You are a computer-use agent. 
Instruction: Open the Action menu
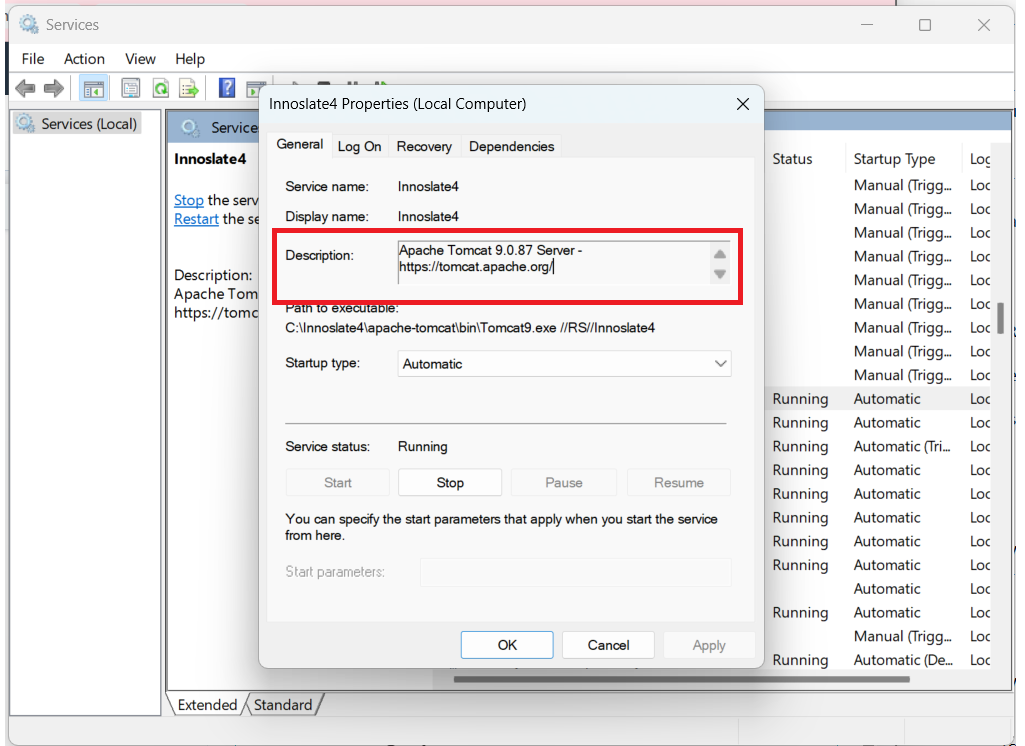click(84, 59)
